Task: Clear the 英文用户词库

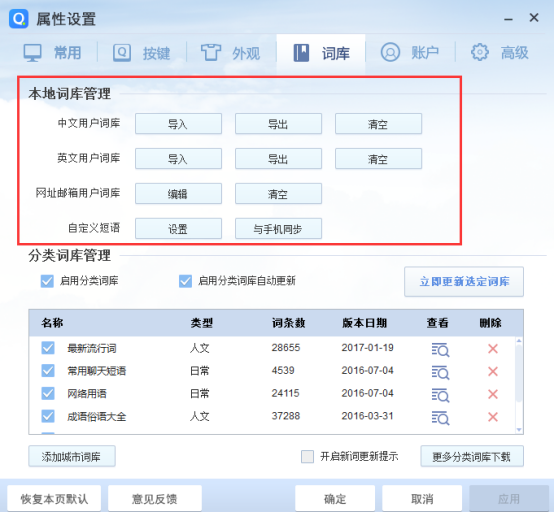Action: pyautogui.click(x=378, y=159)
